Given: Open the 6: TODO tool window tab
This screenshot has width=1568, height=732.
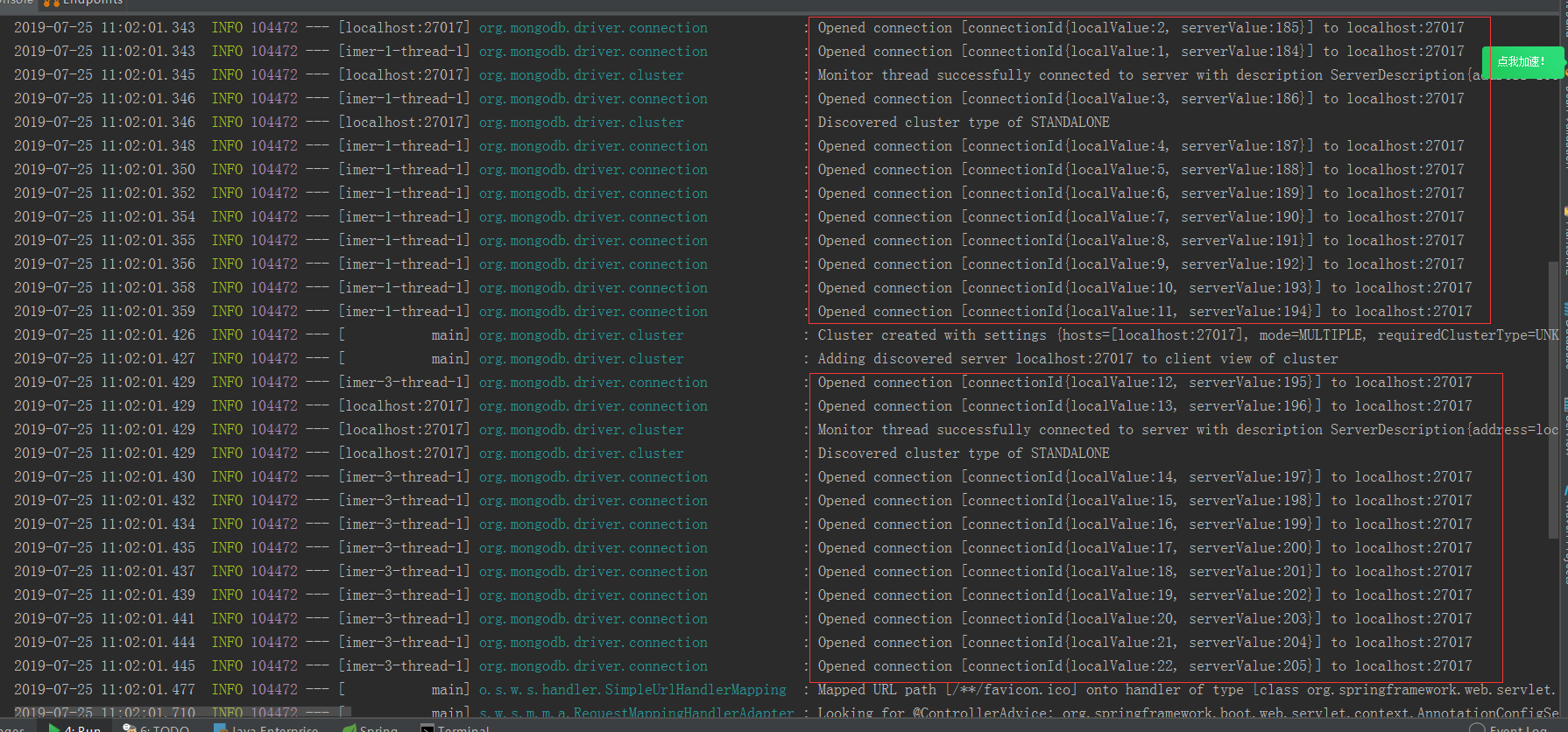Looking at the screenshot, I should click(x=156, y=728).
